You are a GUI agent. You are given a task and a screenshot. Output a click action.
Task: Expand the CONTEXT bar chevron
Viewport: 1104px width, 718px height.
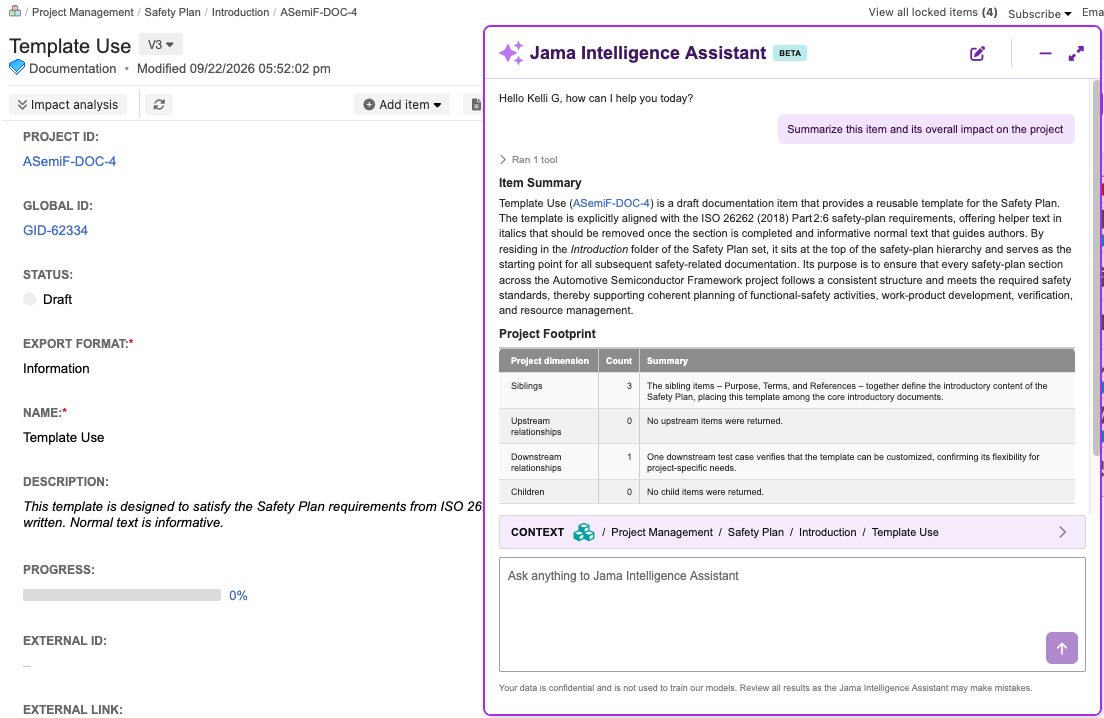(x=1062, y=532)
